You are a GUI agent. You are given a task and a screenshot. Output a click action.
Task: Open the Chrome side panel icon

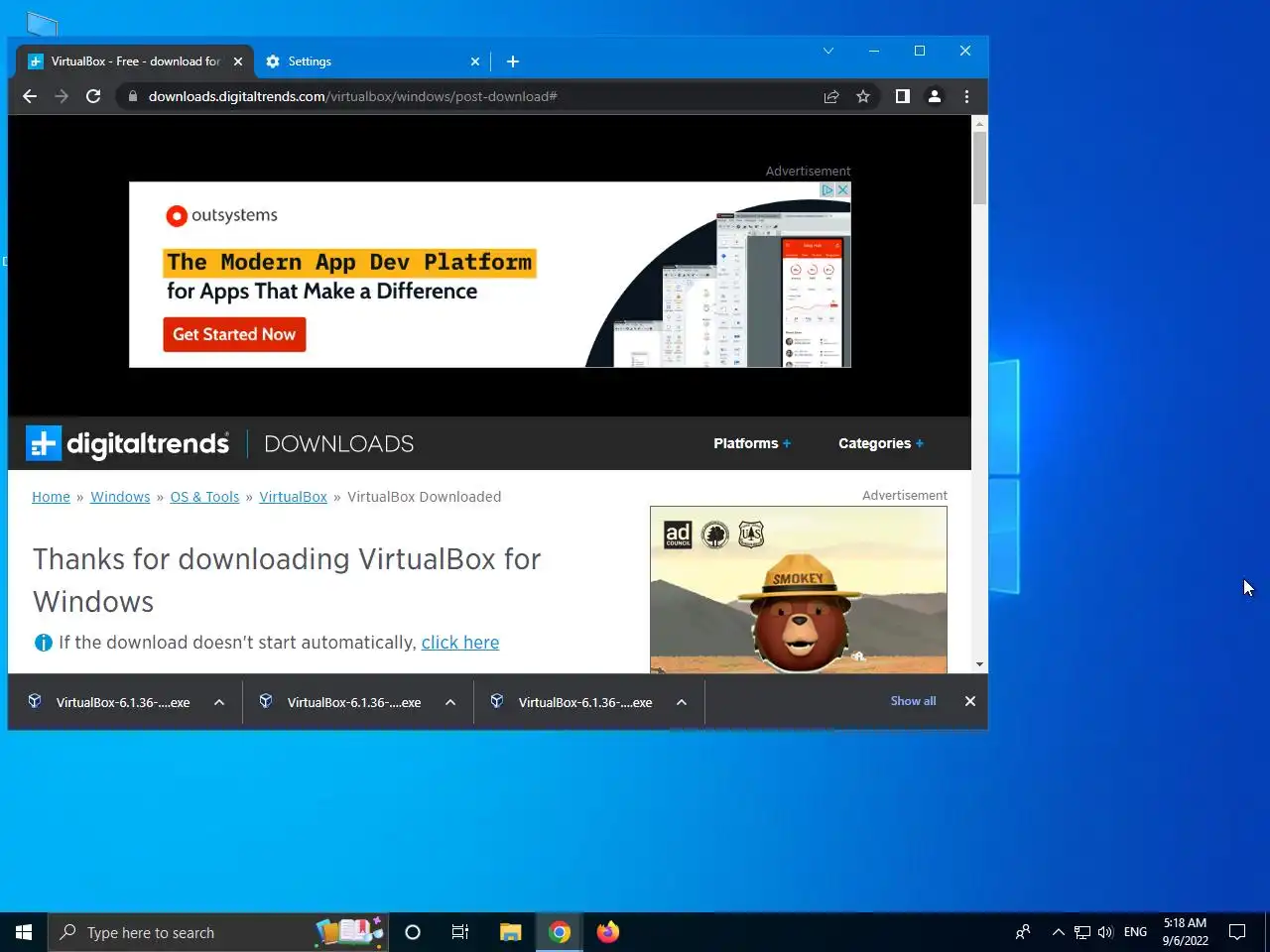[x=902, y=96]
